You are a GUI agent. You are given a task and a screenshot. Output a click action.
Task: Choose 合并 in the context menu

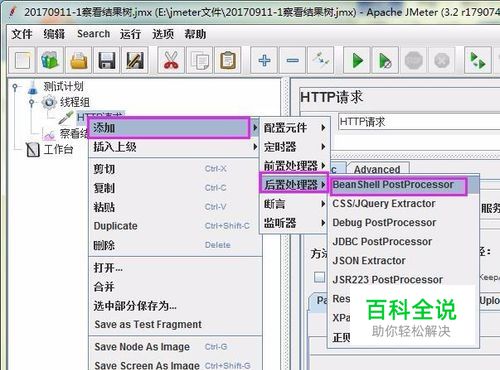(175, 287)
